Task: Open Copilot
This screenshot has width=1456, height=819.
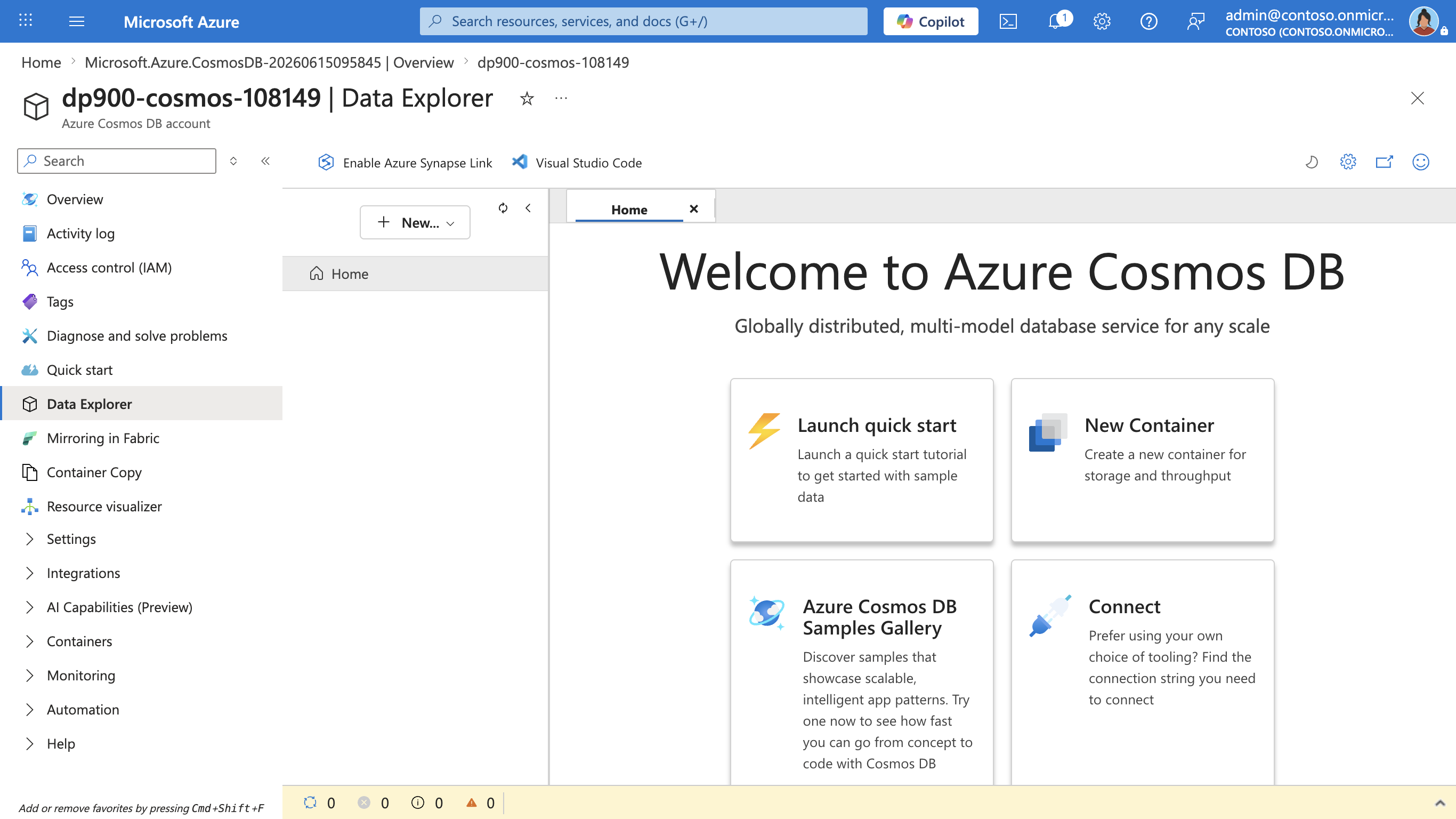Action: click(931, 21)
